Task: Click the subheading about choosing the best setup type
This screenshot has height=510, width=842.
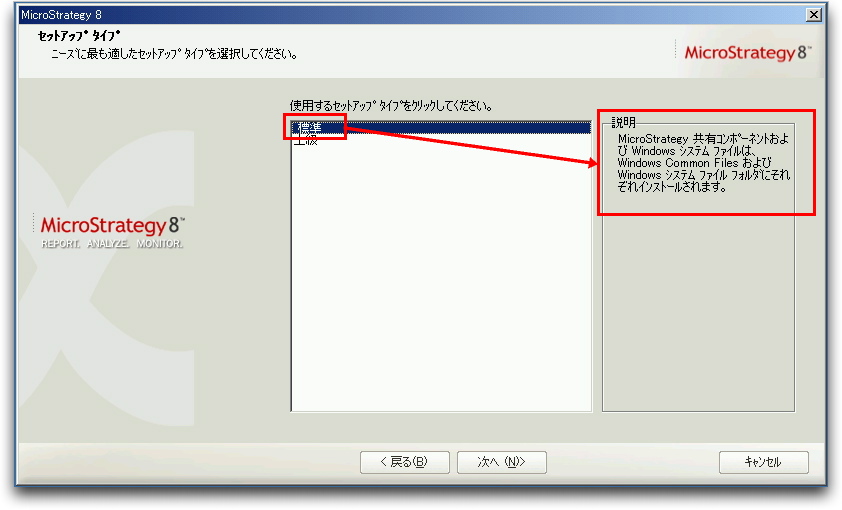Action: pyautogui.click(x=174, y=54)
